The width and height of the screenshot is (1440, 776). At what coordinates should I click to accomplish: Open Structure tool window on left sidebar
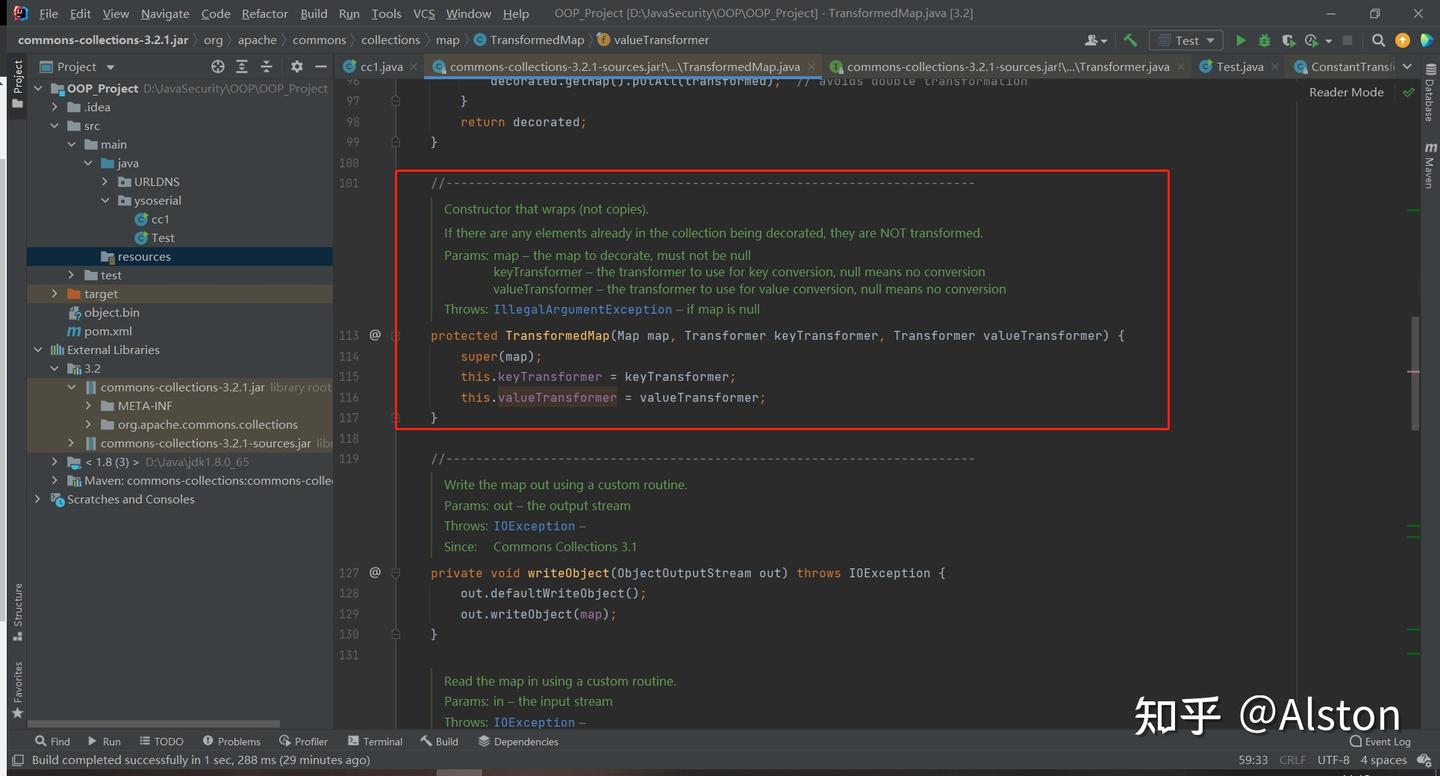[17, 612]
